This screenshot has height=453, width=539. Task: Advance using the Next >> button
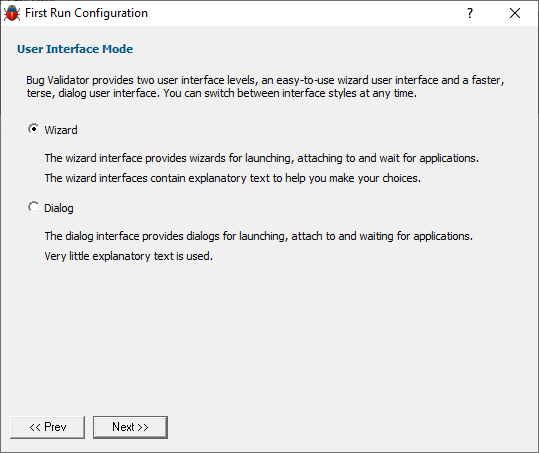[x=130, y=427]
